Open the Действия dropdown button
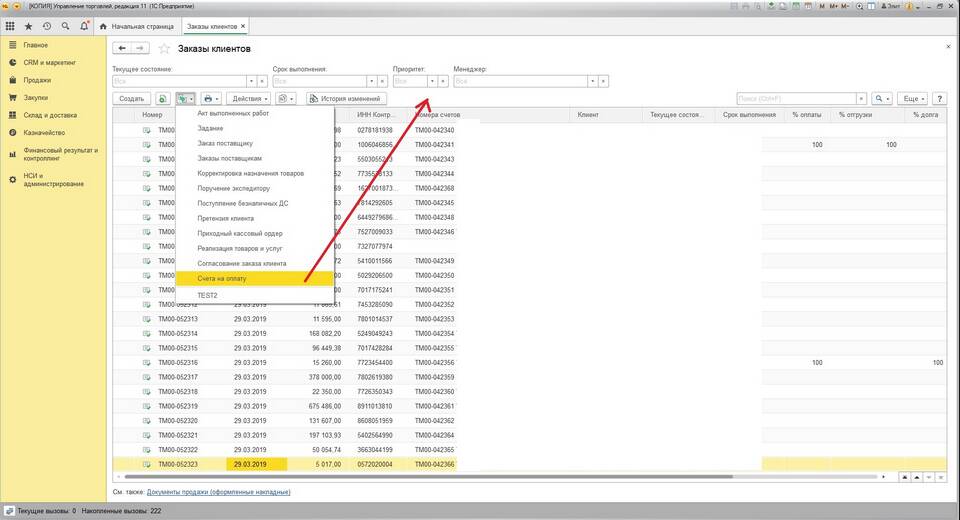Image resolution: width=960 pixels, height=520 pixels. point(249,99)
